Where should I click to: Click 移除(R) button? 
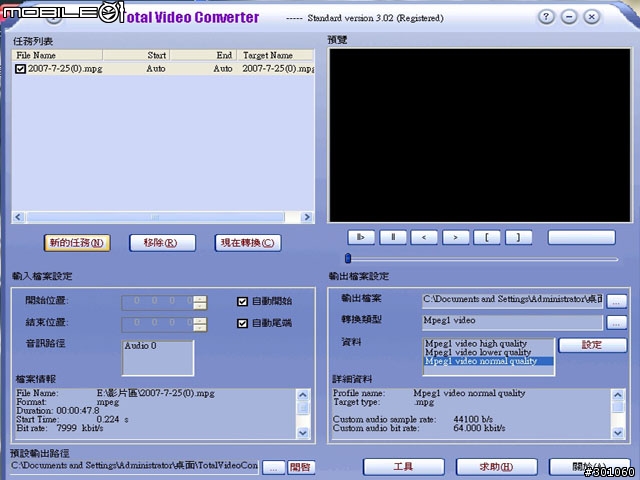tap(162, 243)
